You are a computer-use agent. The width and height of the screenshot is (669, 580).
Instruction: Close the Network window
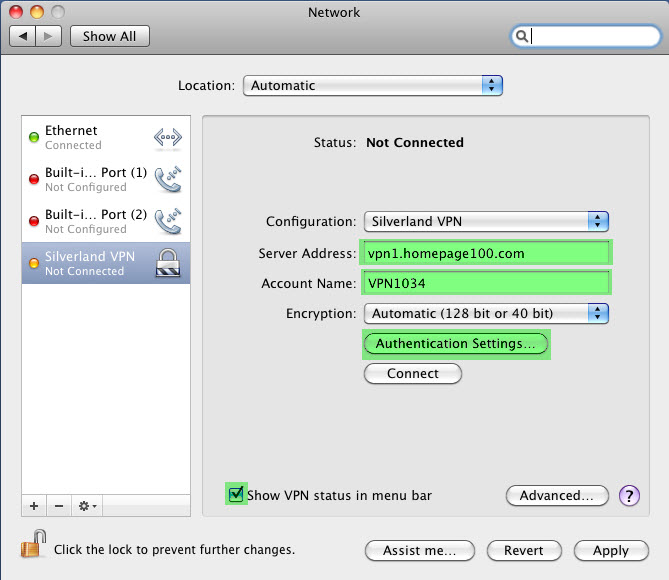point(16,12)
